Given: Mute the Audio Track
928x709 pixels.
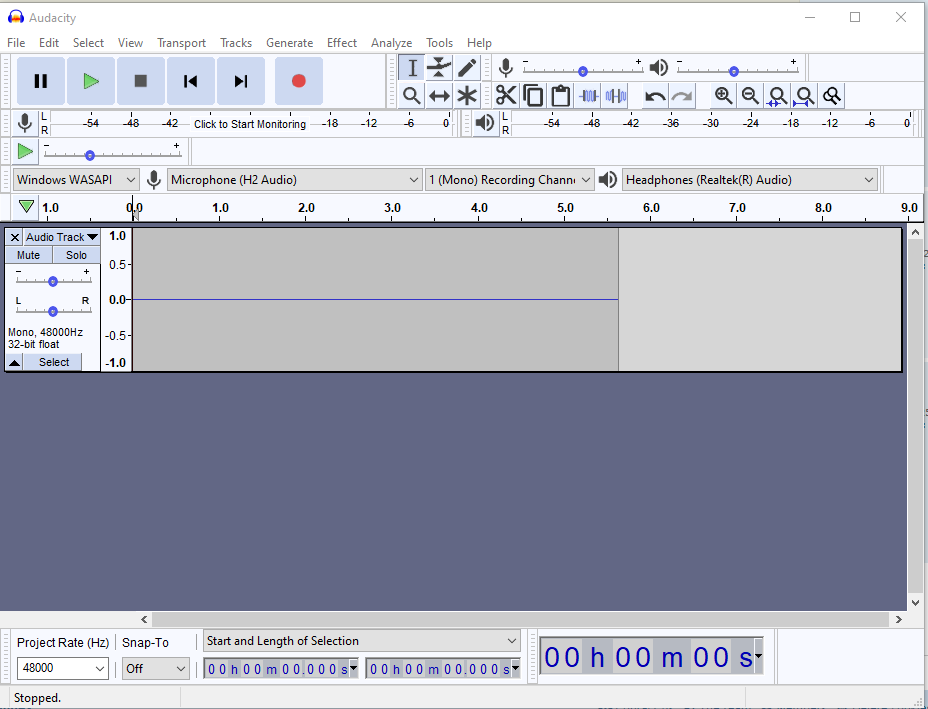Looking at the screenshot, I should click(x=28, y=255).
